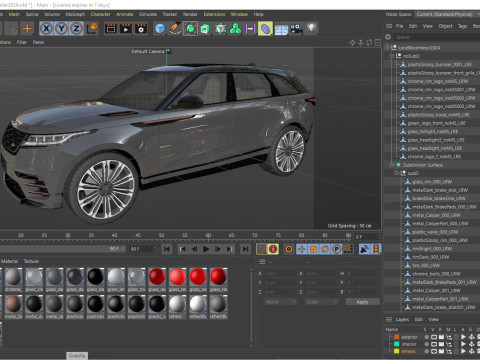Open the Material manager menu

pyautogui.click(x=10, y=261)
